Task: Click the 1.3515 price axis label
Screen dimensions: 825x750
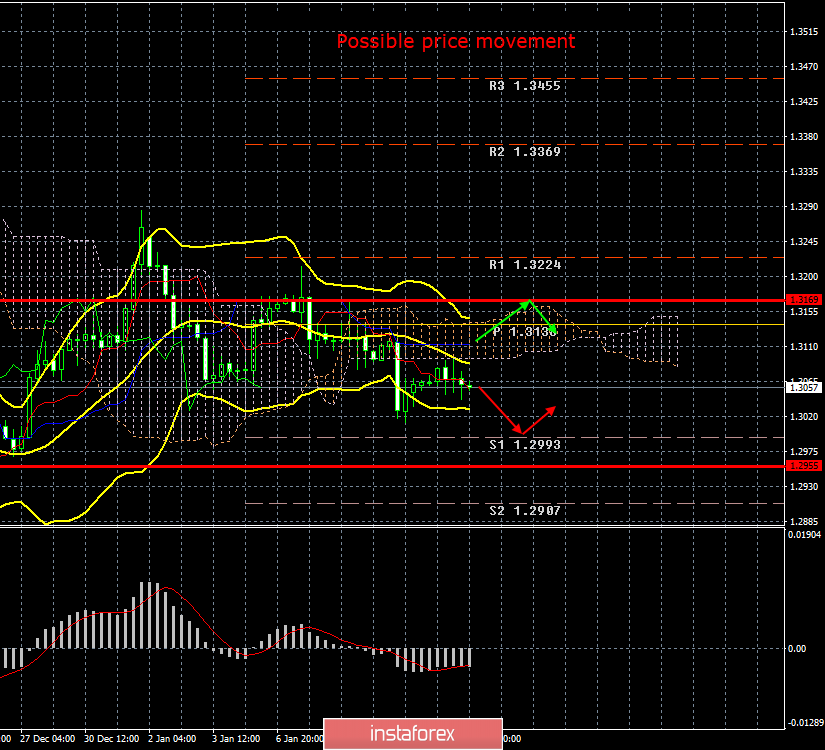Action: [x=804, y=32]
